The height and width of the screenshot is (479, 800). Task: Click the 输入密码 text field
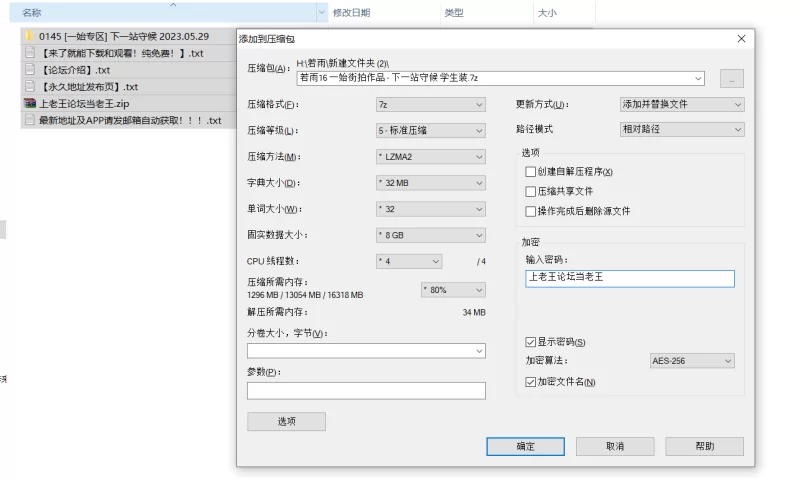pyautogui.click(x=628, y=279)
